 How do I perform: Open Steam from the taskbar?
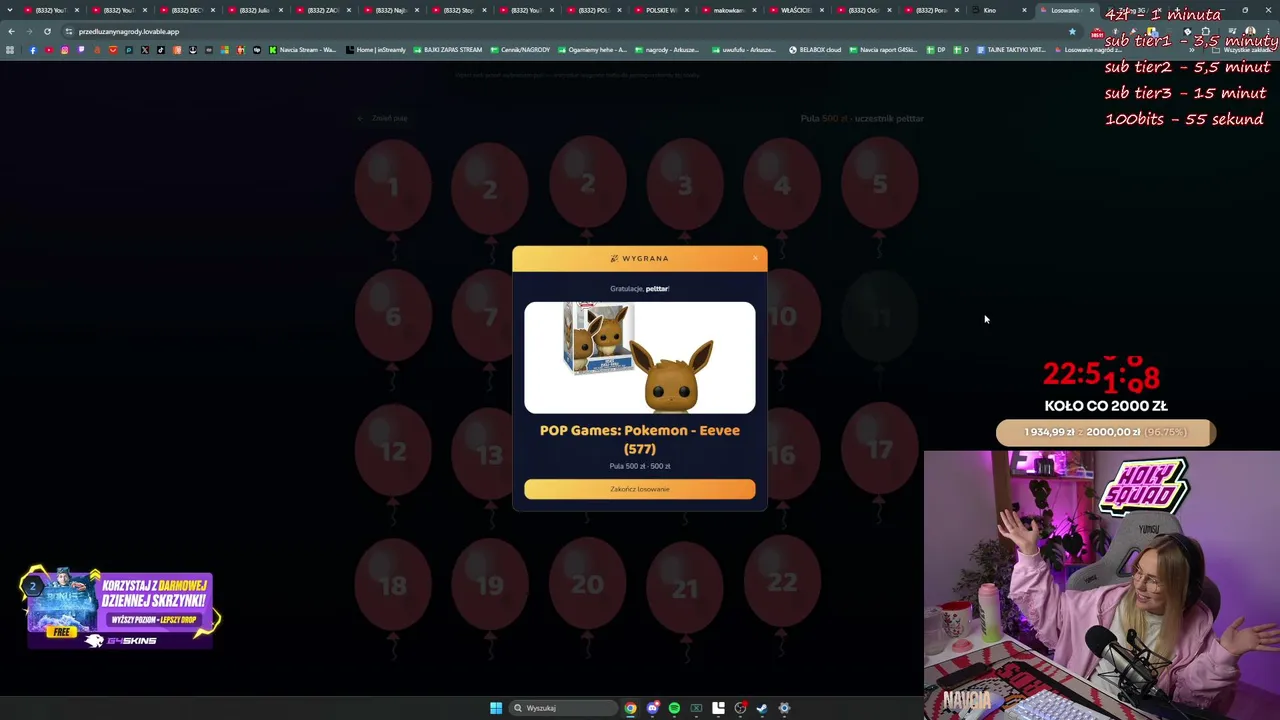[x=762, y=708]
